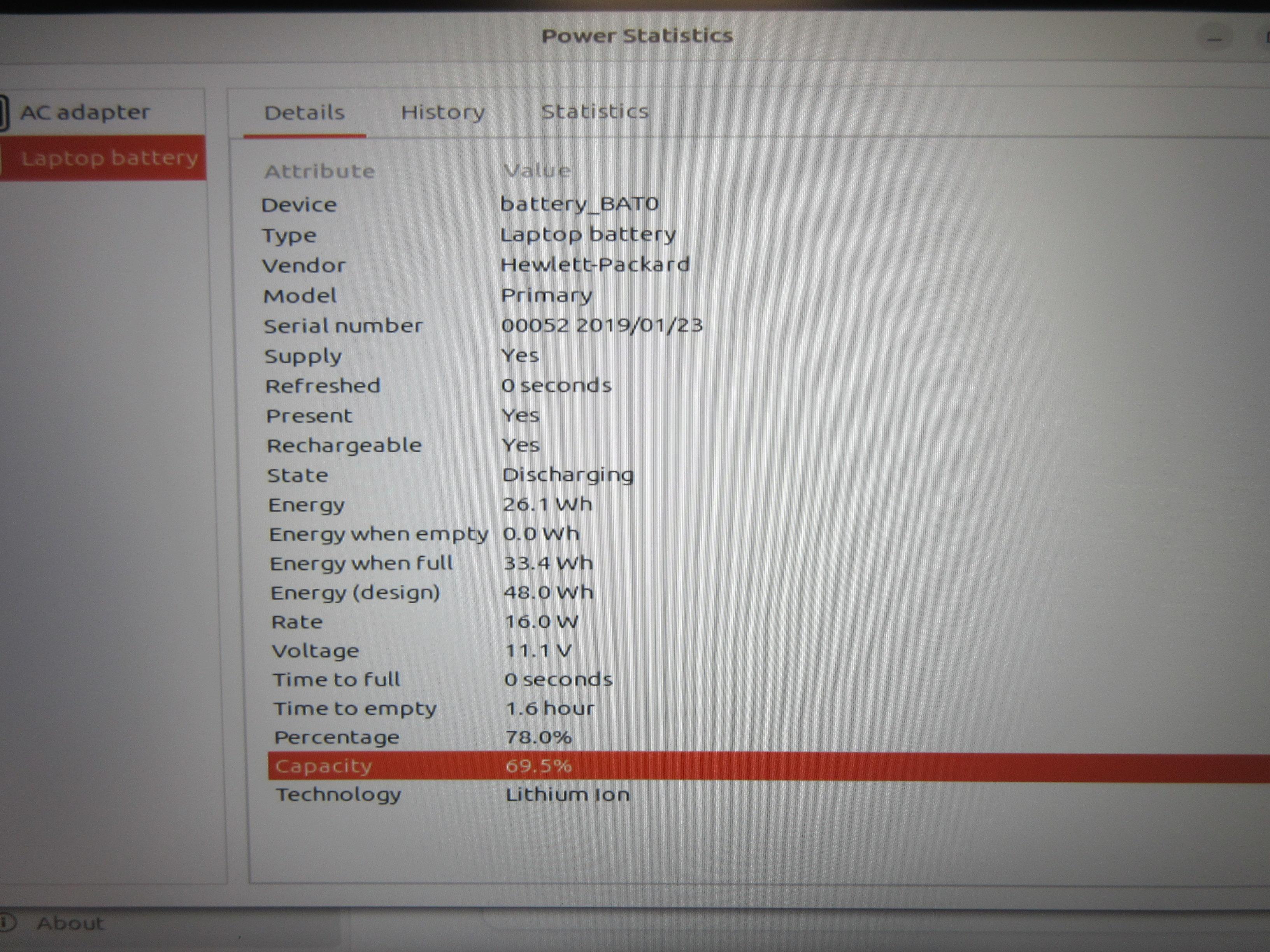Click the 78.0% value
Screen dimensions: 1270x952
tap(539, 737)
